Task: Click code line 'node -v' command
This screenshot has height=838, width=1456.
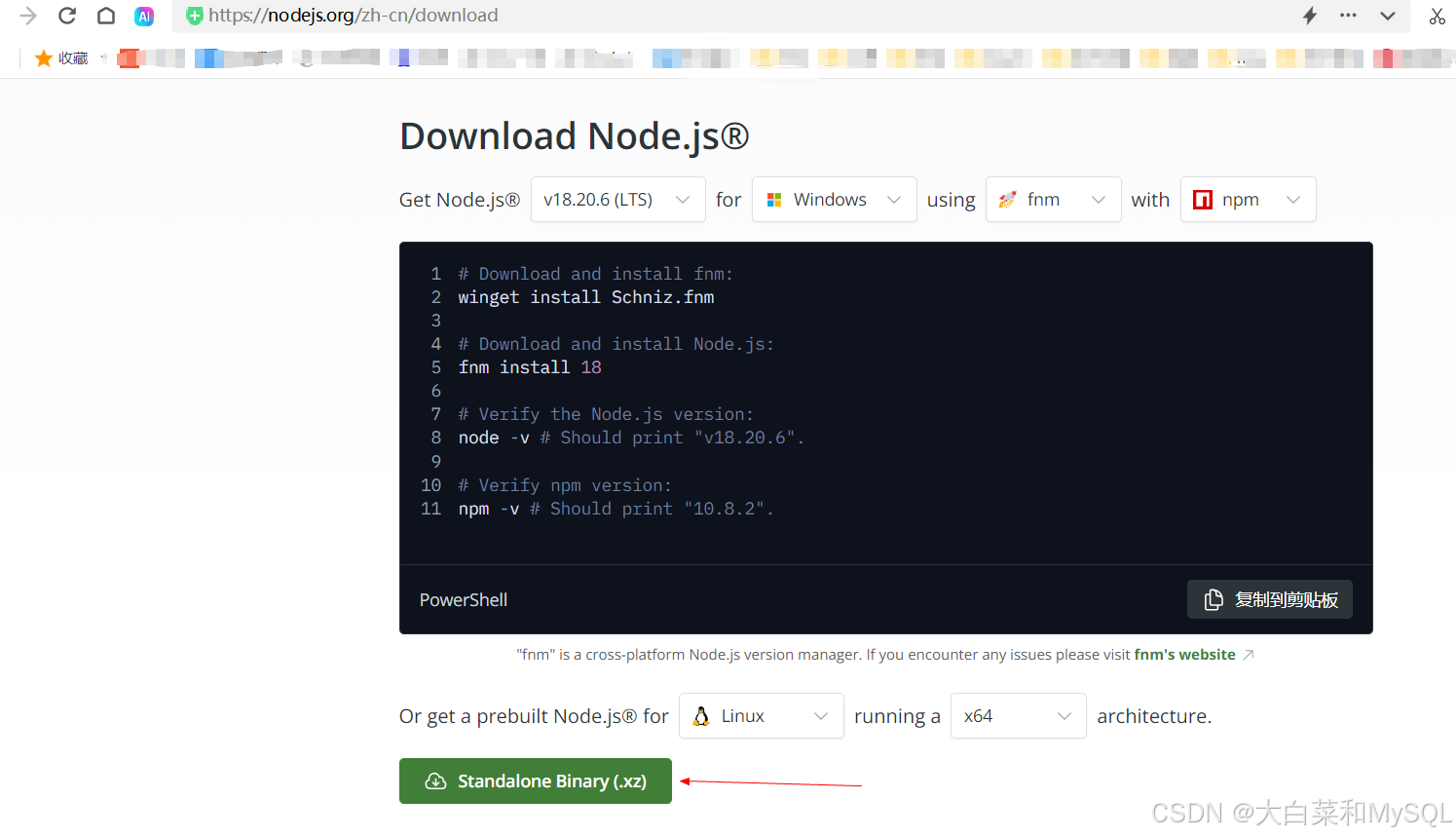Action: (494, 438)
